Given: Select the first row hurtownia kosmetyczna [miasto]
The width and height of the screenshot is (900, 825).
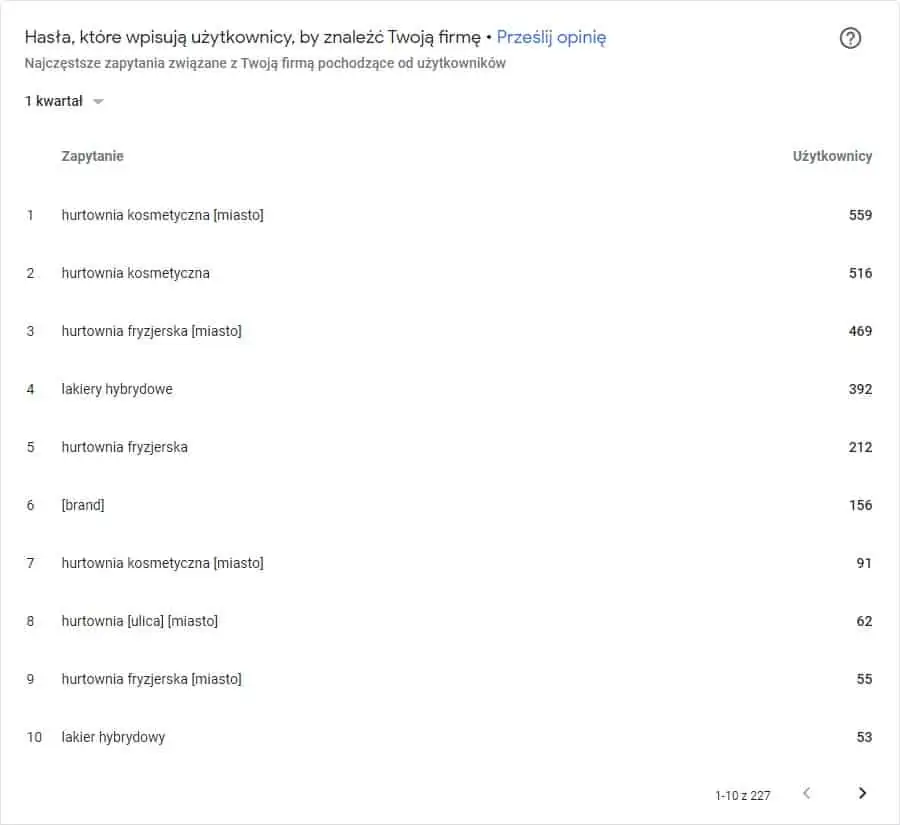Looking at the screenshot, I should tap(449, 215).
